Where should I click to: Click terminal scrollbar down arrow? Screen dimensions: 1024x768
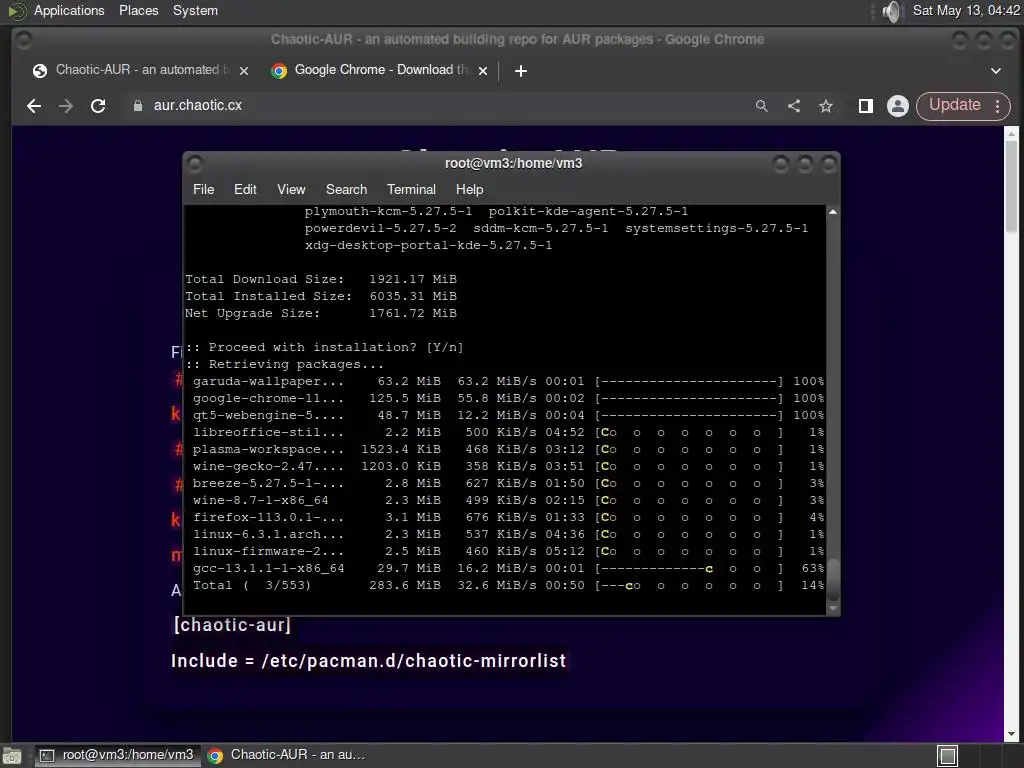pyautogui.click(x=833, y=608)
